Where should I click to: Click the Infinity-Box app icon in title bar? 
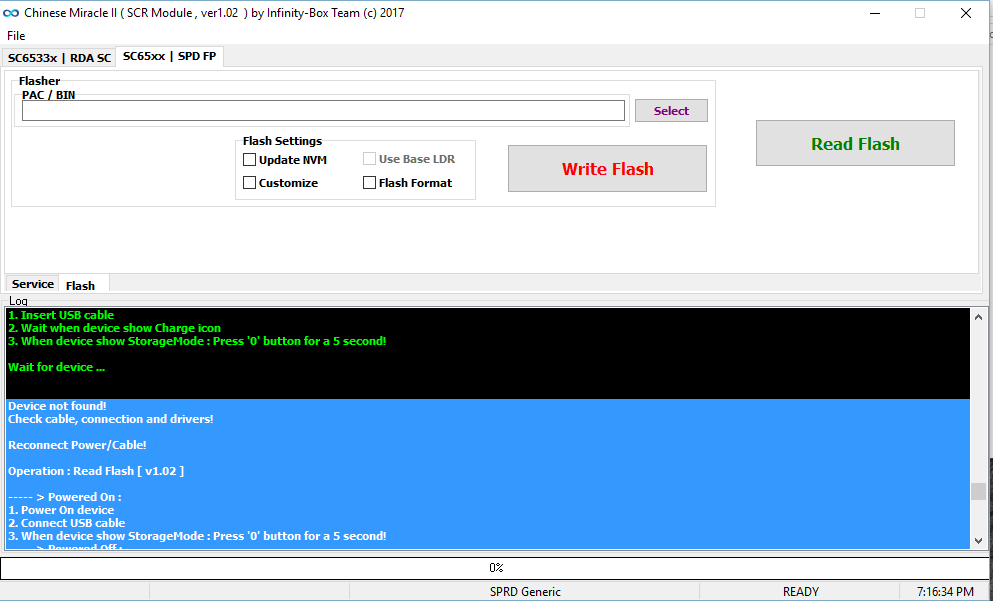[11, 13]
